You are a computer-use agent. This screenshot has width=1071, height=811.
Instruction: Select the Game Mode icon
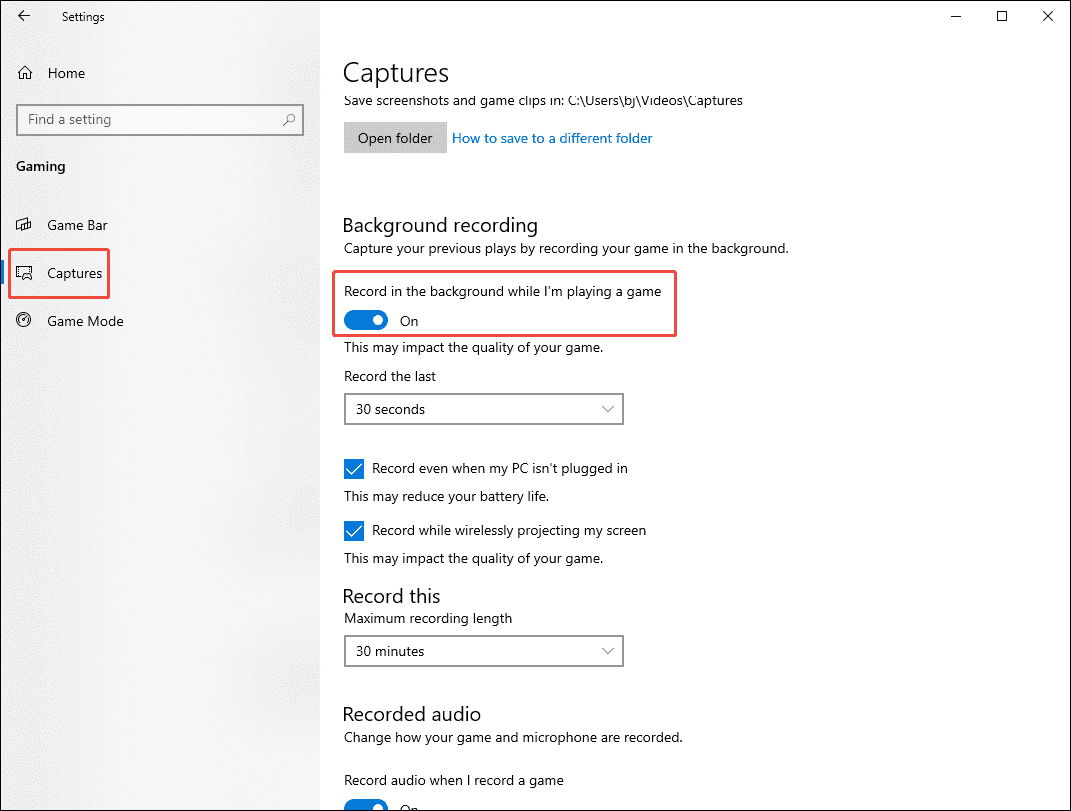[24, 320]
